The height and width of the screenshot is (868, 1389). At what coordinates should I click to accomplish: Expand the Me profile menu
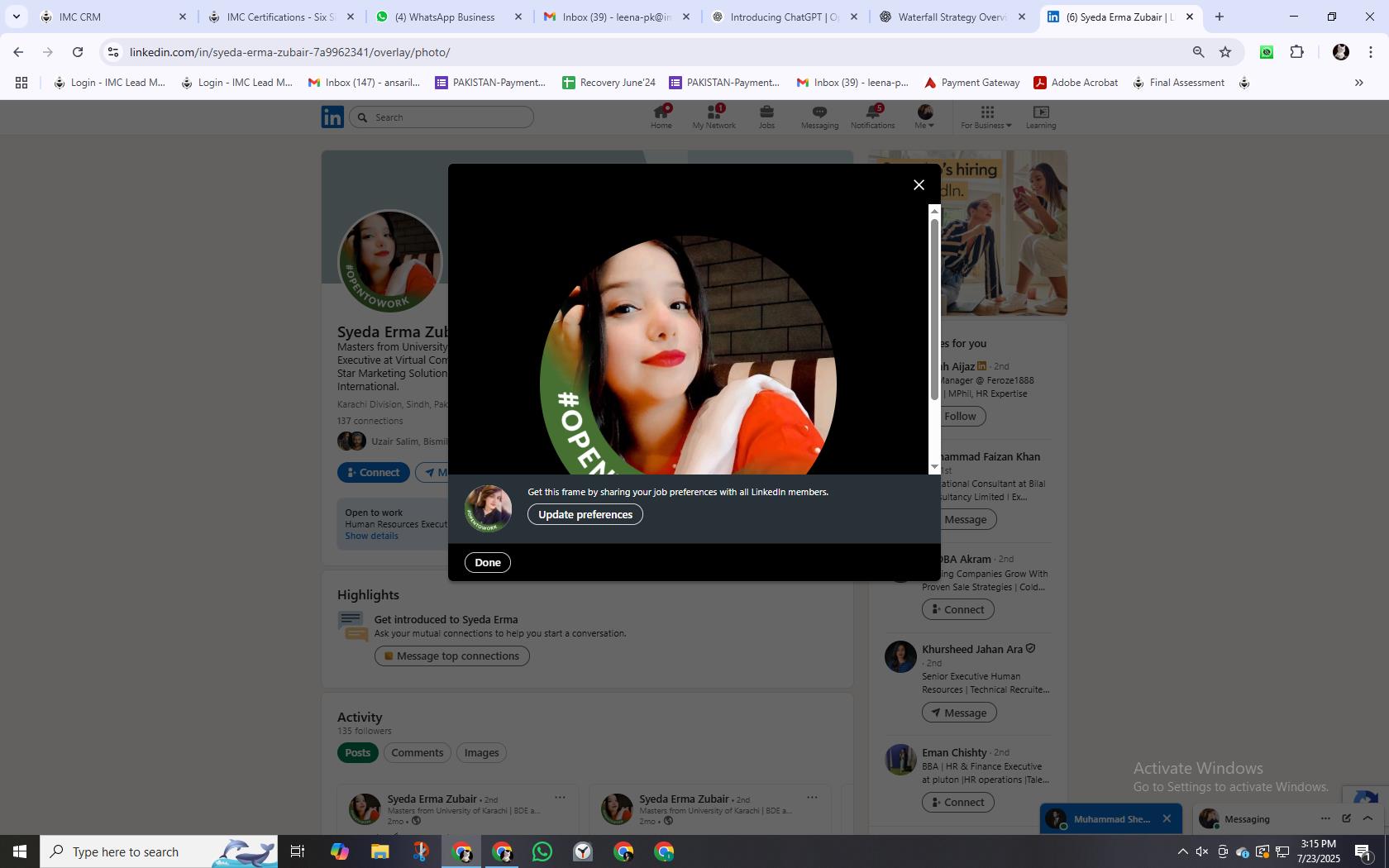pyautogui.click(x=925, y=117)
